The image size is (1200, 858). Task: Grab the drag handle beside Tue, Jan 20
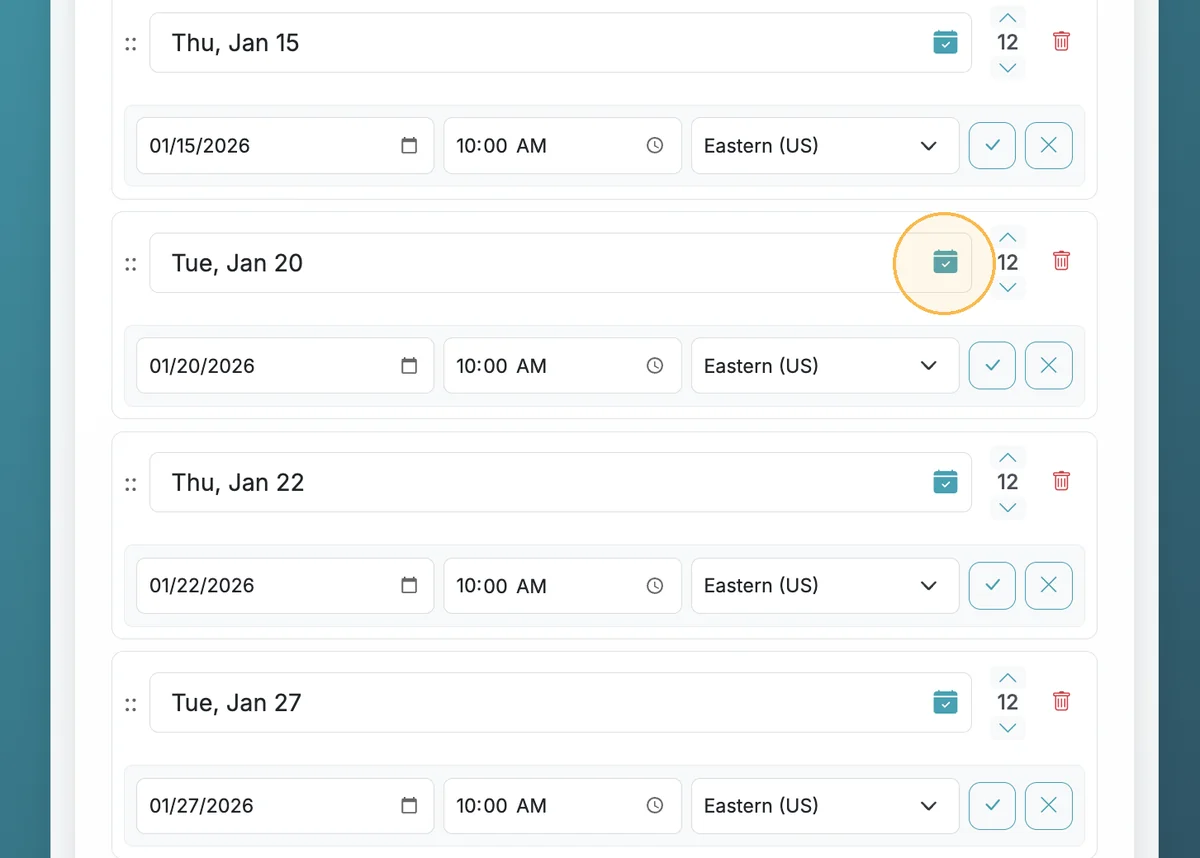130,264
